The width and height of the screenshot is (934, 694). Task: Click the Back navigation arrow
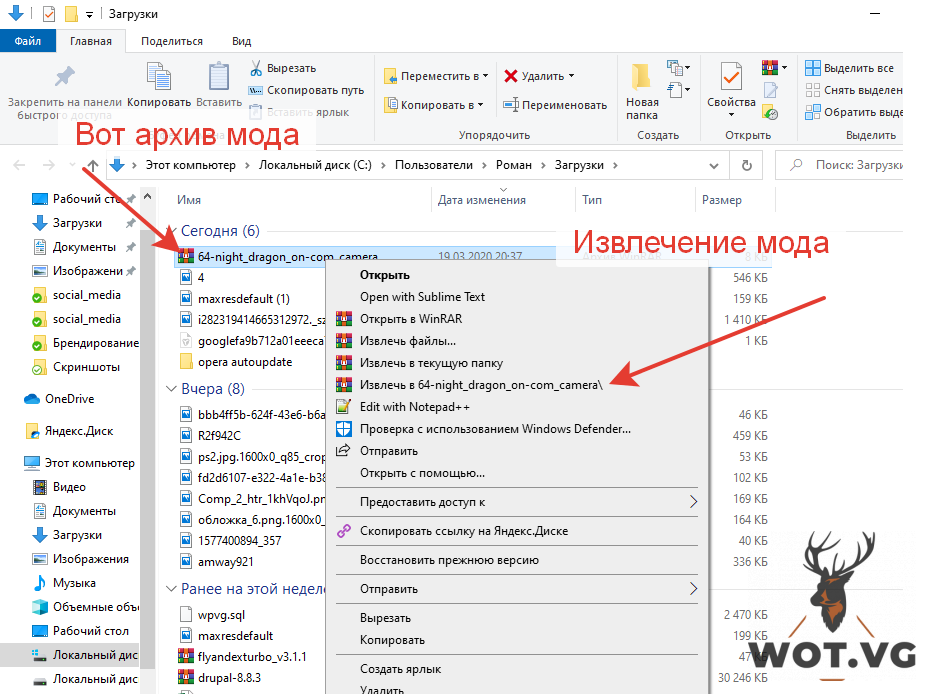pyautogui.click(x=20, y=165)
